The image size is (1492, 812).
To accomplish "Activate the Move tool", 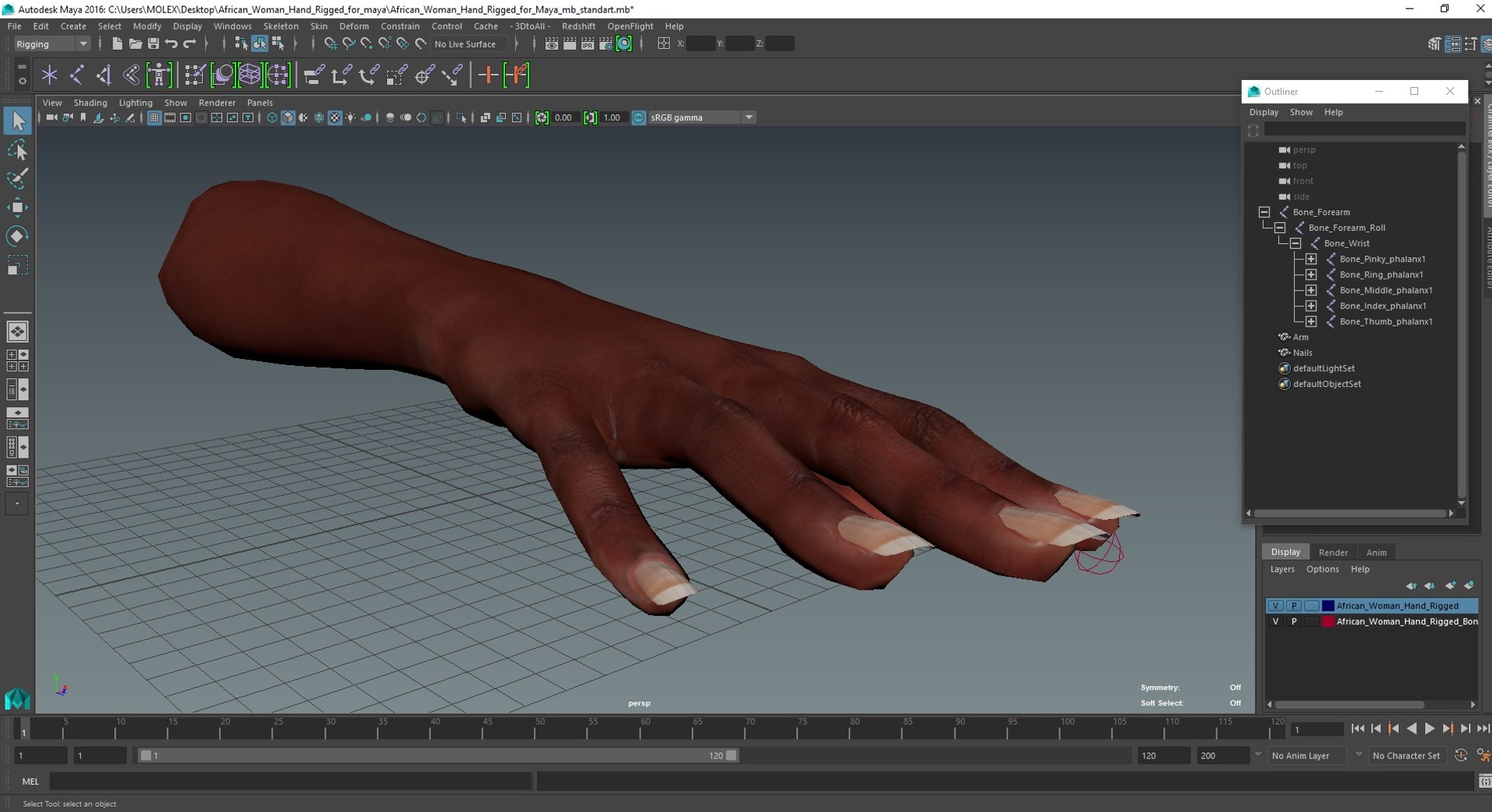I will (18, 207).
